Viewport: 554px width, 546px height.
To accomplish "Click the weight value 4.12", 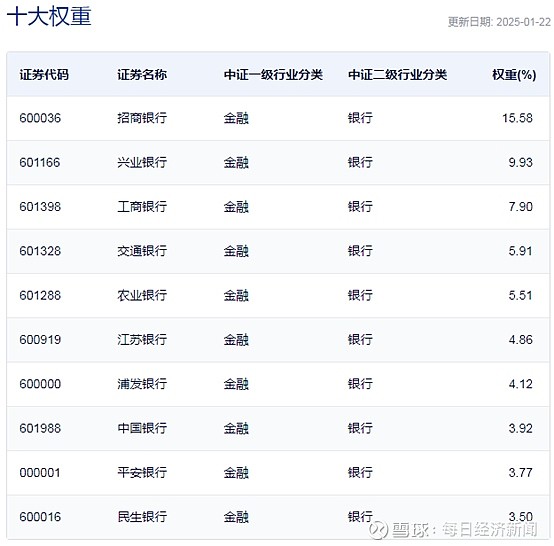I will tap(520, 384).
